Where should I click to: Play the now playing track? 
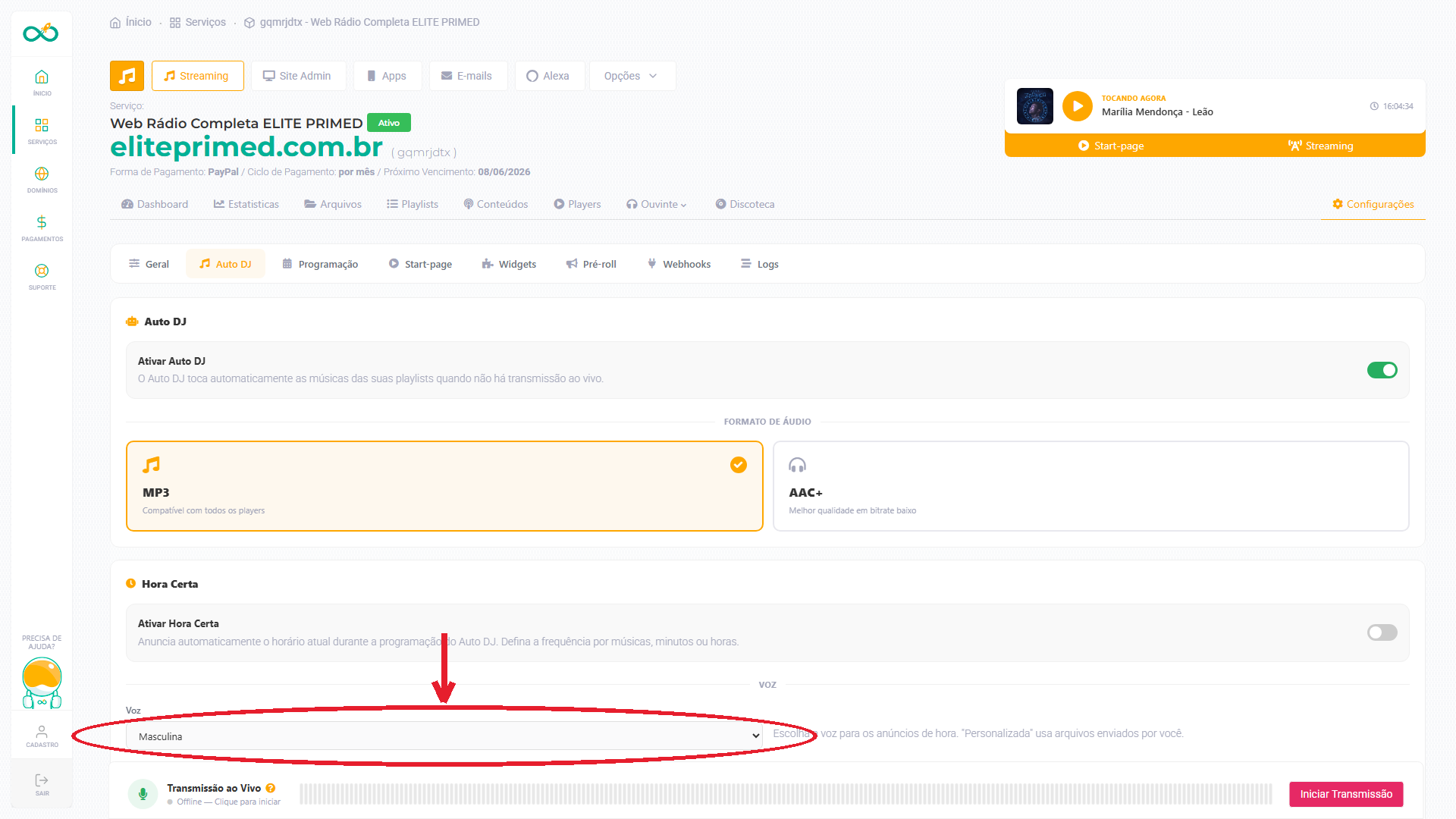[1077, 106]
